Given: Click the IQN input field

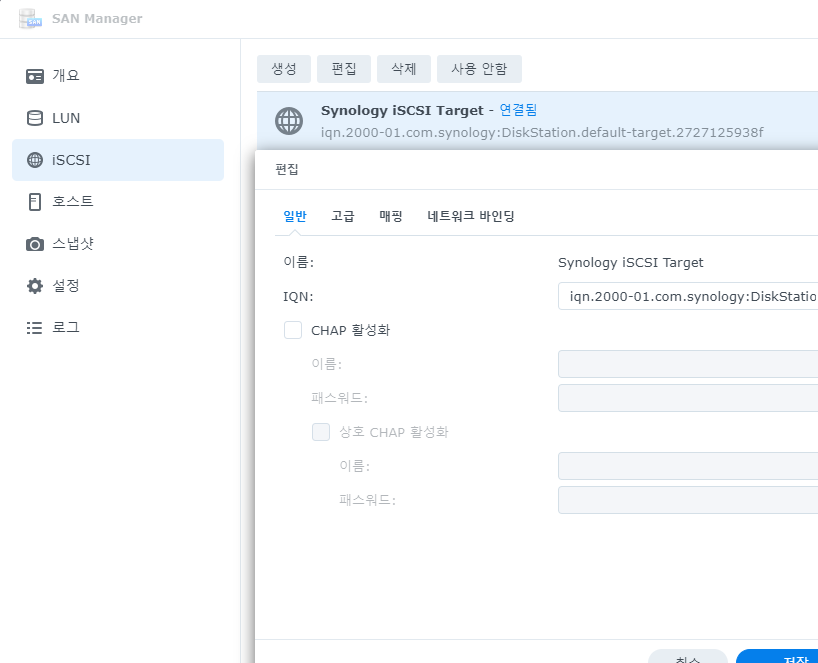Looking at the screenshot, I should pos(688,296).
